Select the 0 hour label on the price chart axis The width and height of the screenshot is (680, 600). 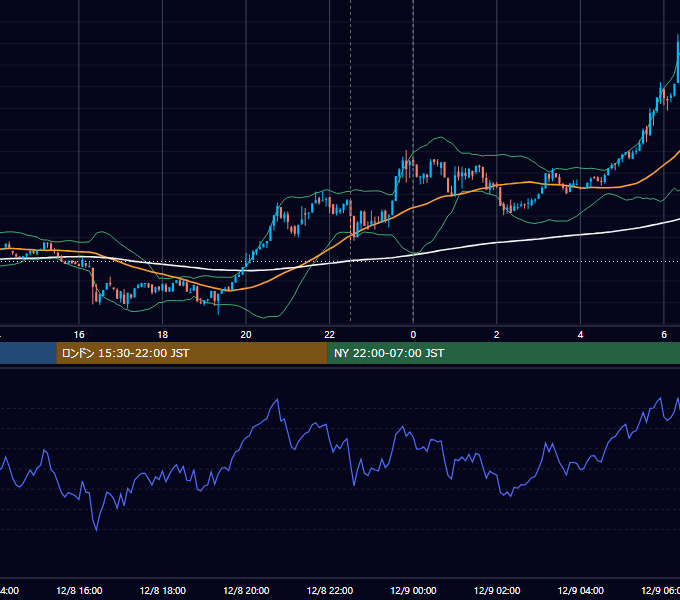[x=413, y=335]
